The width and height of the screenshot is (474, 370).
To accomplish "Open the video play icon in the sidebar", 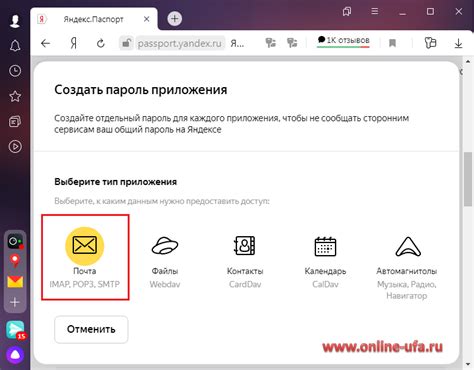I will pyautogui.click(x=15, y=147).
